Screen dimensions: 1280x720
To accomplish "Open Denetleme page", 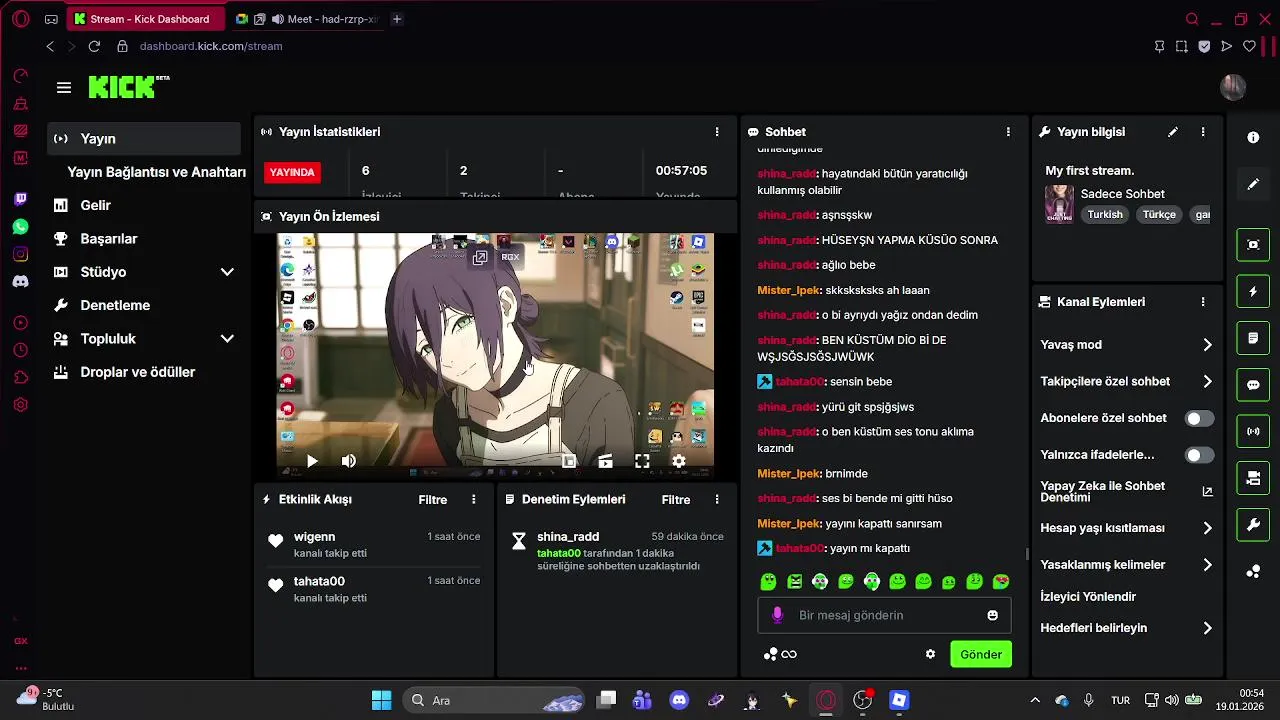I will tap(115, 305).
